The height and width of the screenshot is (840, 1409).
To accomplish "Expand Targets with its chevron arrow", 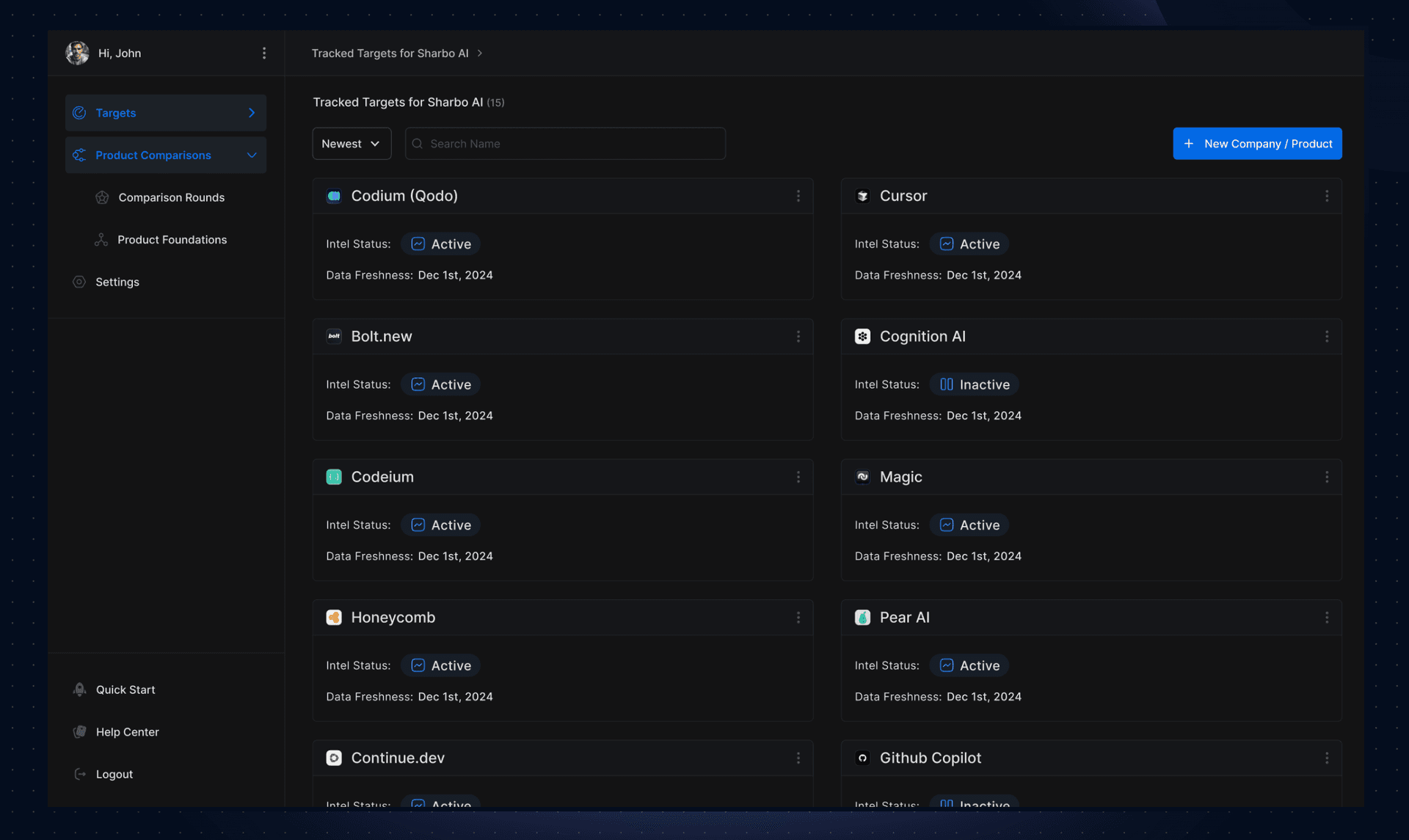I will [x=252, y=113].
